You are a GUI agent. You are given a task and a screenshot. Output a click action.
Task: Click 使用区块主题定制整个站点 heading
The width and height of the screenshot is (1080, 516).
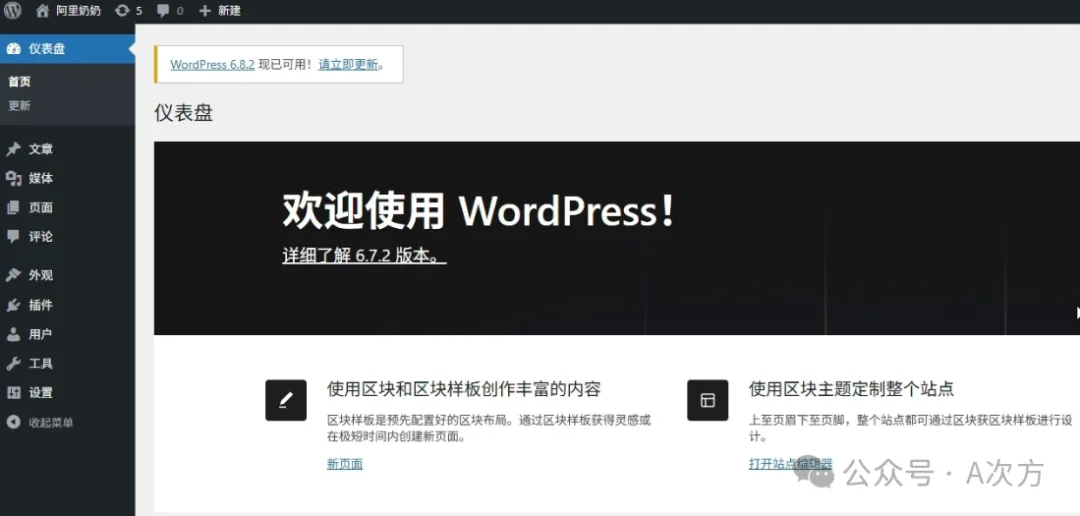tap(851, 389)
